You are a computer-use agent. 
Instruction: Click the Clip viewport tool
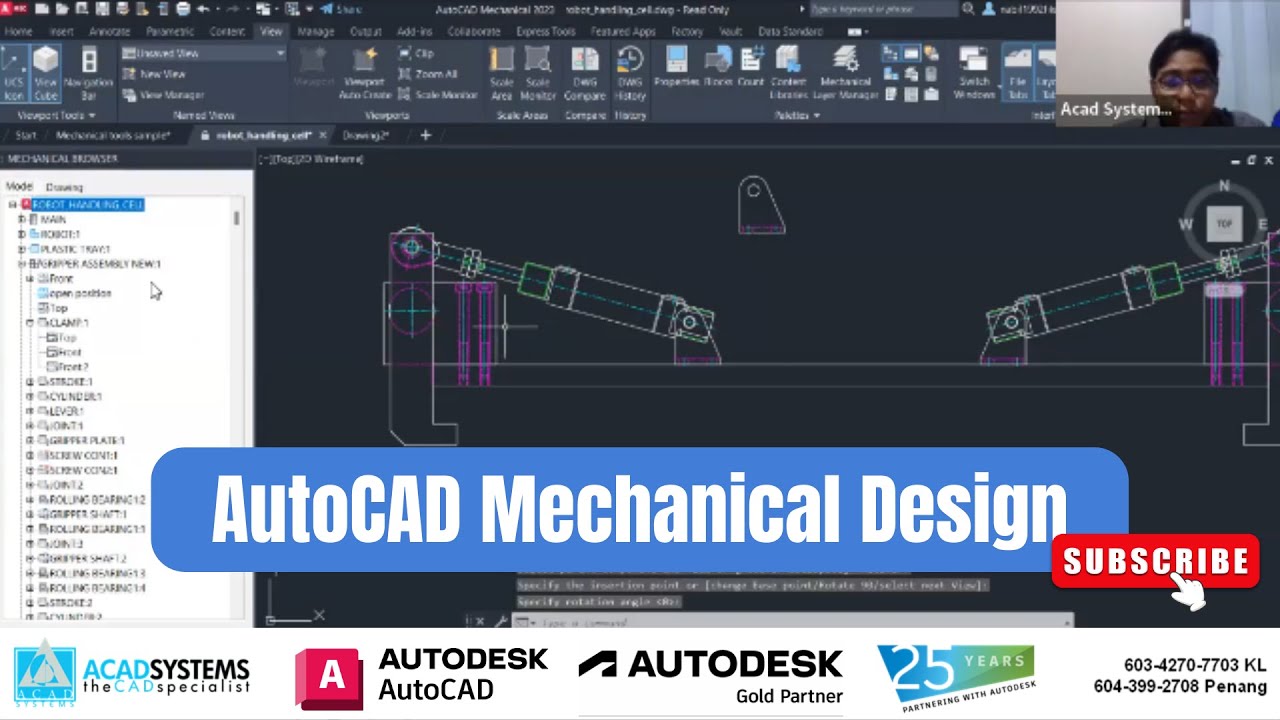tap(416, 53)
